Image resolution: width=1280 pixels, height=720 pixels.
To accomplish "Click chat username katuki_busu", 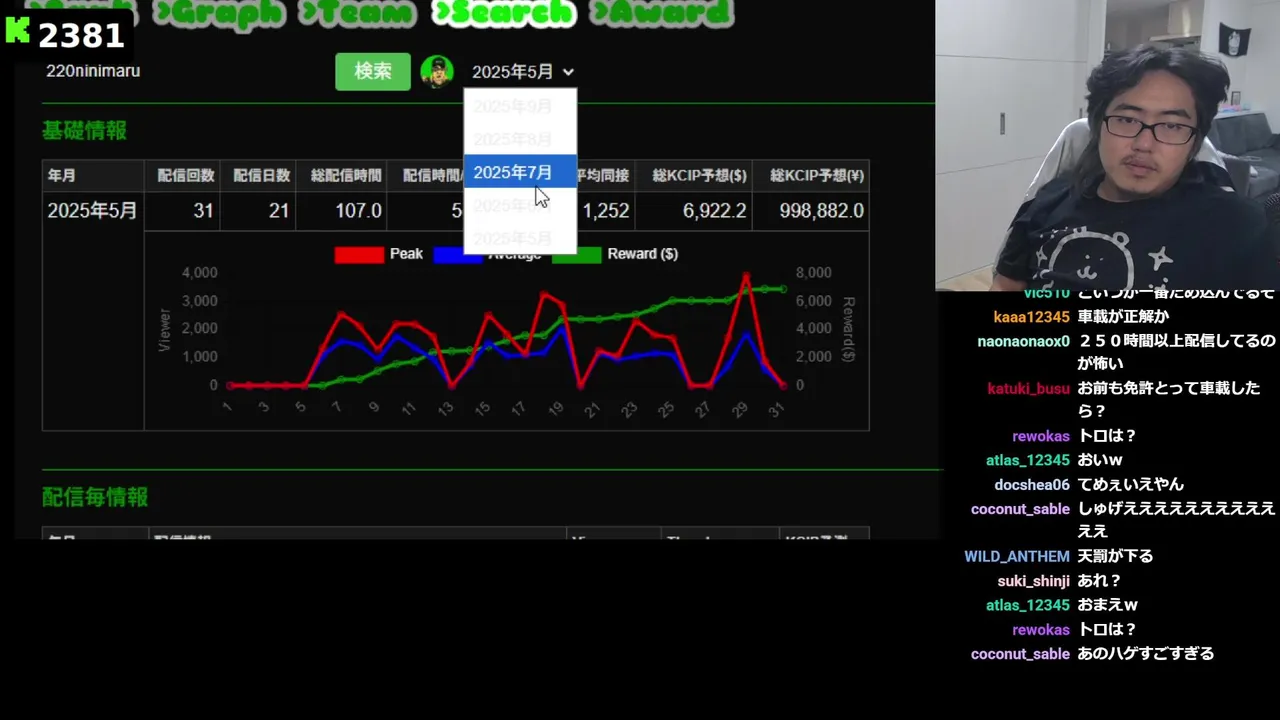I will point(1028,388).
